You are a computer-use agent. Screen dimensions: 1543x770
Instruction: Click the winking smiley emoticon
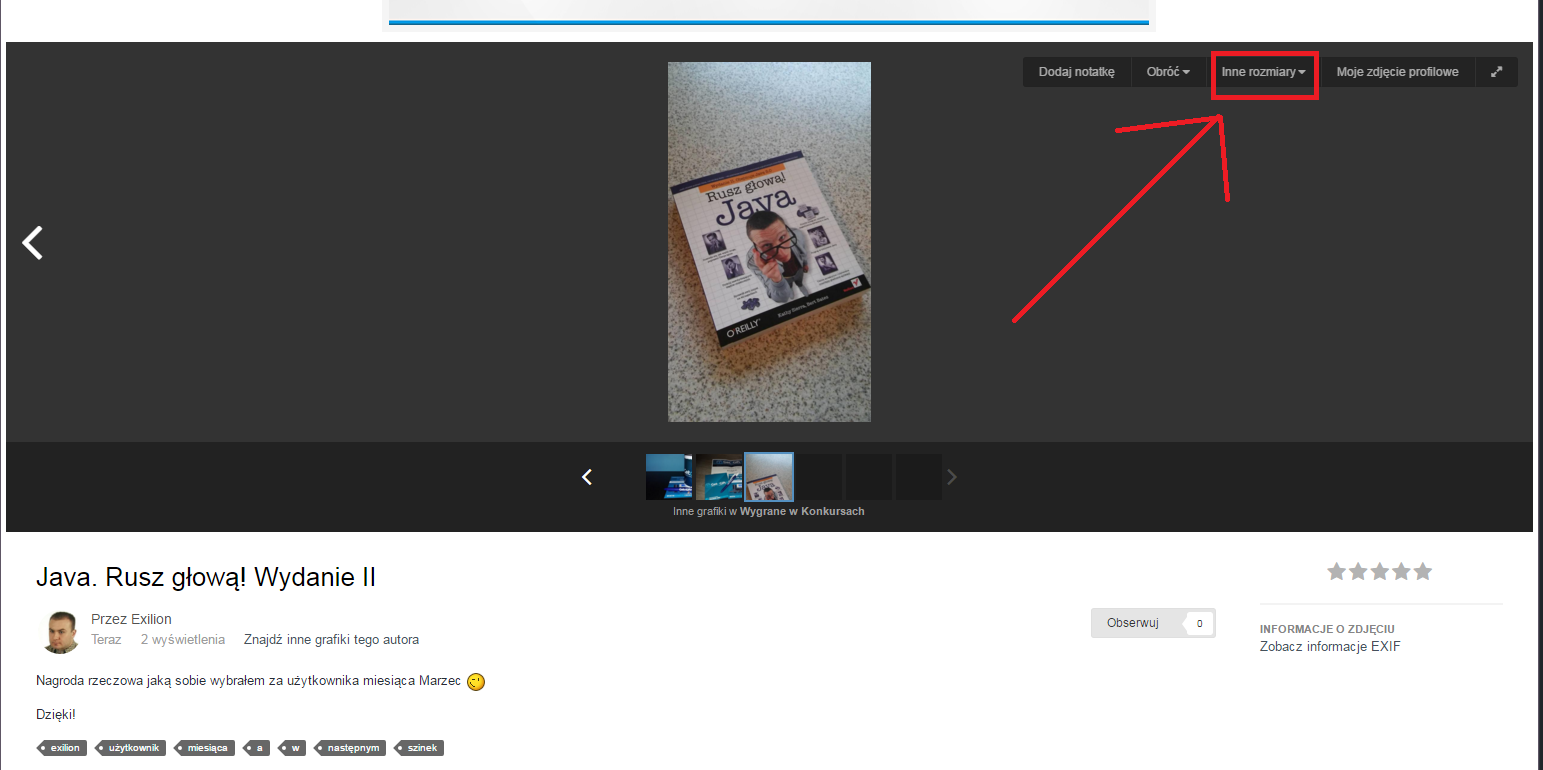coord(476,682)
